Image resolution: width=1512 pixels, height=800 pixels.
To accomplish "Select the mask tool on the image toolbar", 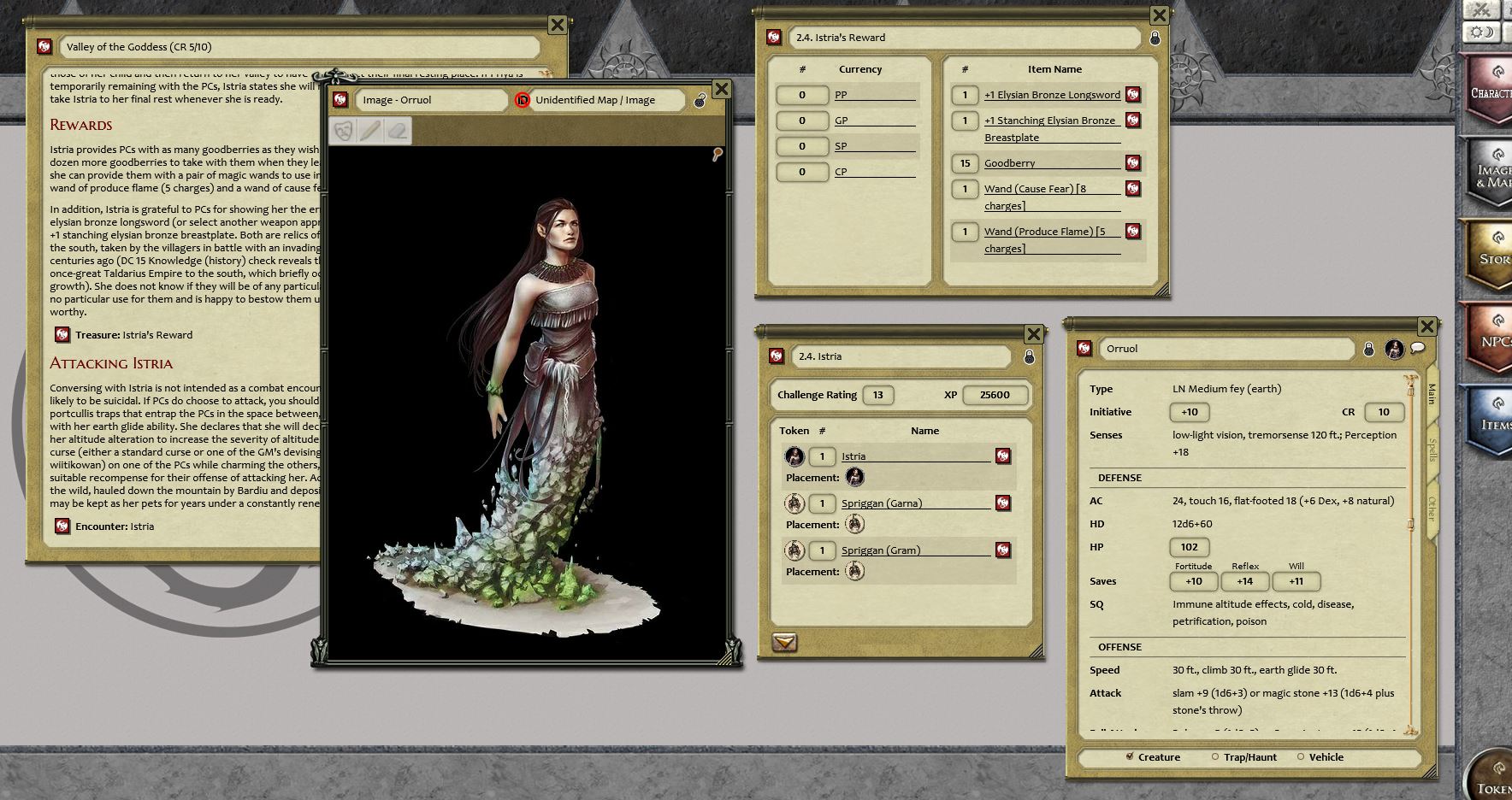I will coord(345,132).
